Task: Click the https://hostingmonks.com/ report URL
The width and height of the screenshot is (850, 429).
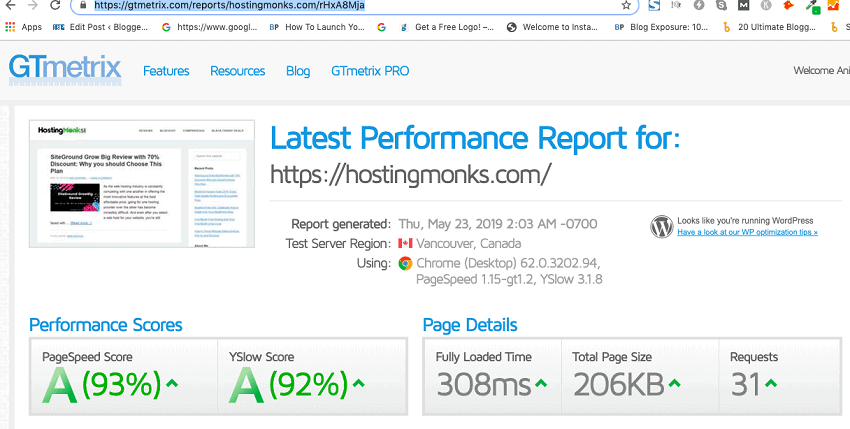Action: click(x=410, y=175)
